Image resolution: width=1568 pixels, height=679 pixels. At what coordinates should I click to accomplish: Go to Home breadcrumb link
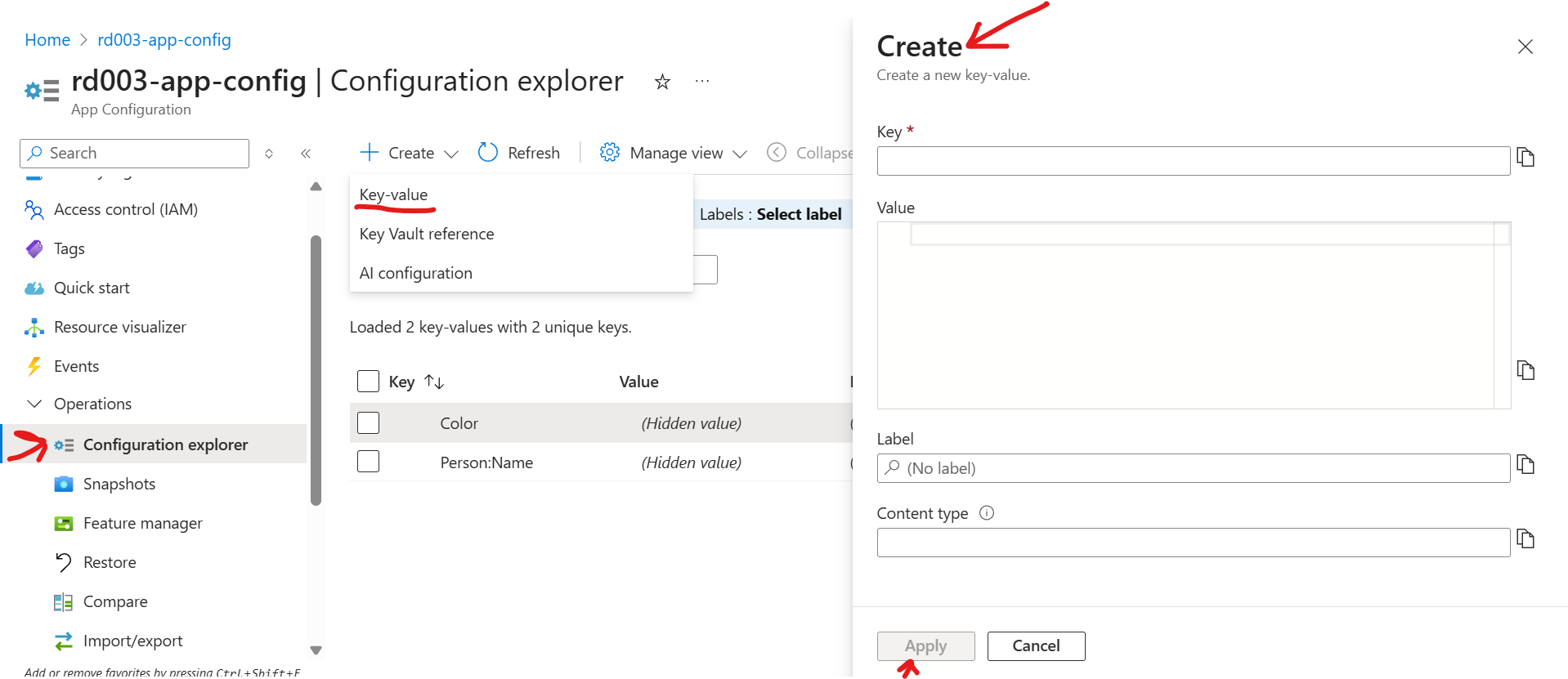[x=47, y=40]
